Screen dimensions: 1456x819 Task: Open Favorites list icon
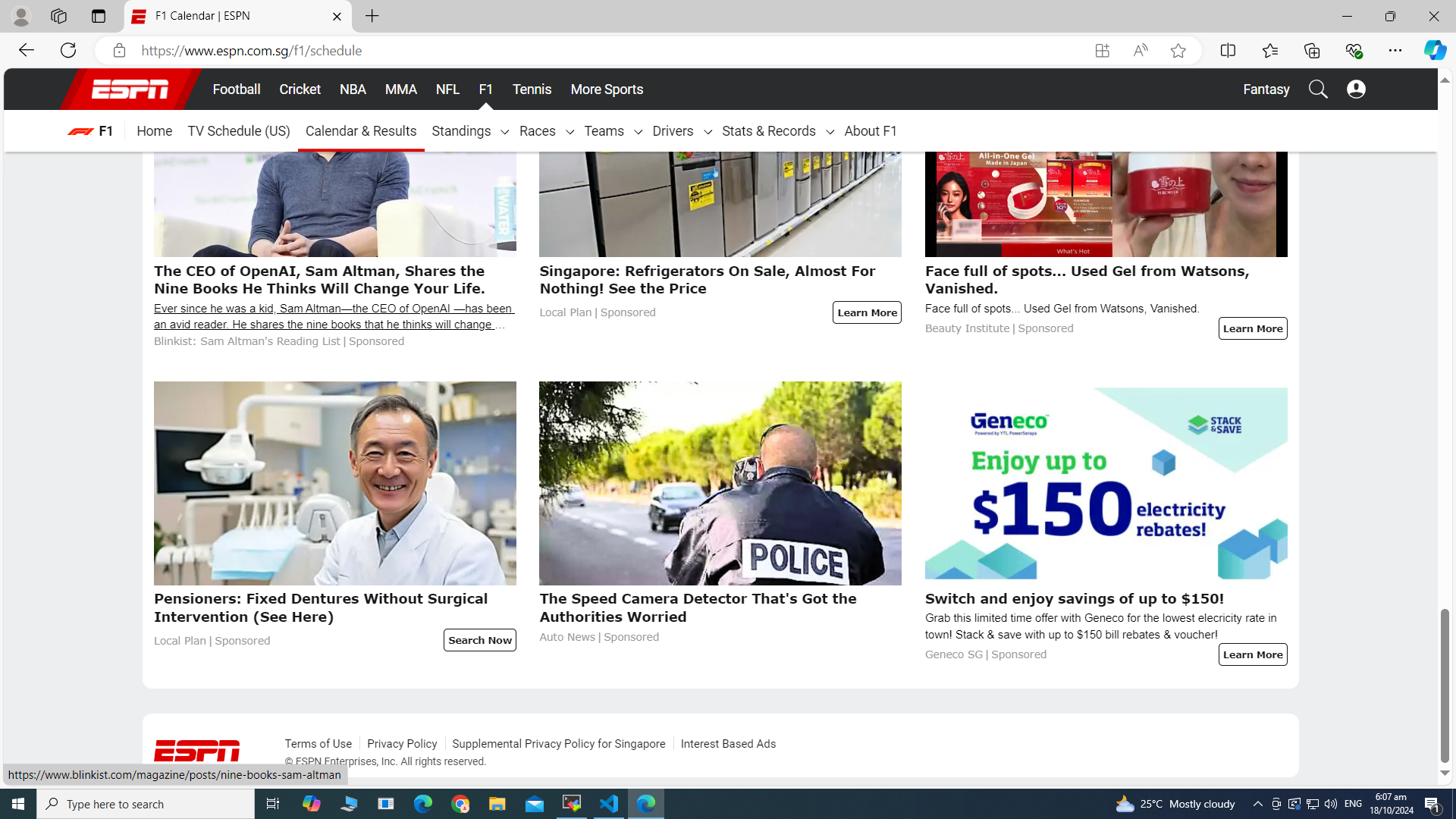(1269, 51)
